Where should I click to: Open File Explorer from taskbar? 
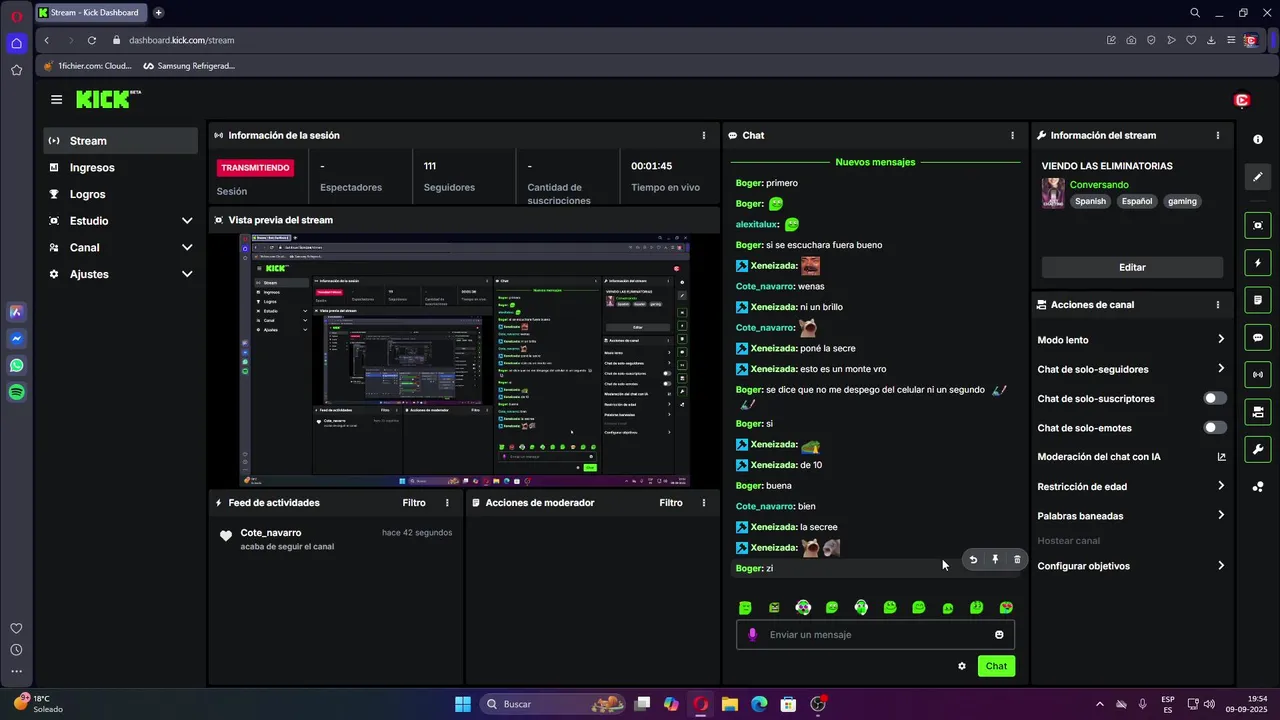(x=729, y=704)
